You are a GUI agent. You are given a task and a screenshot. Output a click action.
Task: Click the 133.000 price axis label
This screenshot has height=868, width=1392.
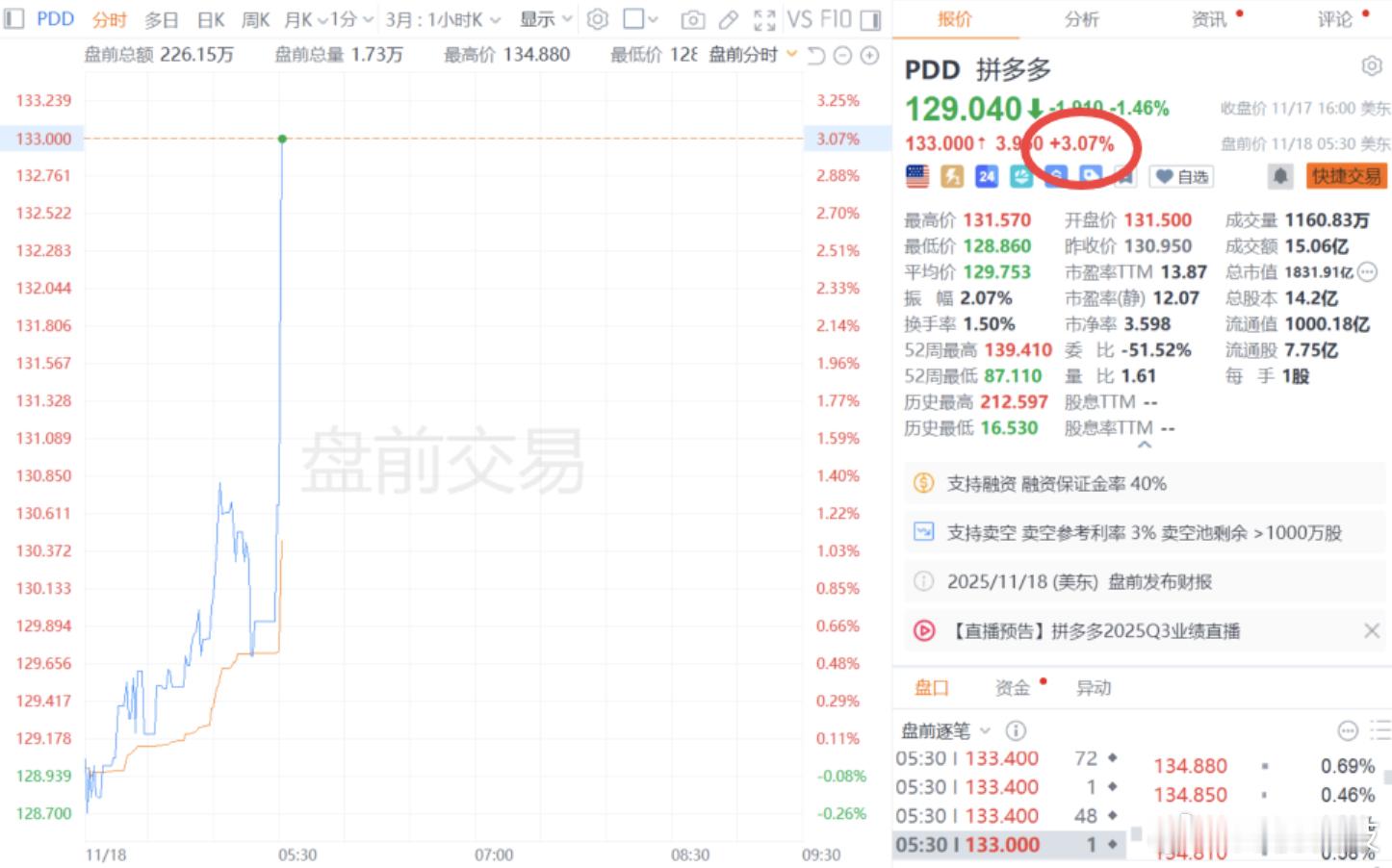click(43, 139)
